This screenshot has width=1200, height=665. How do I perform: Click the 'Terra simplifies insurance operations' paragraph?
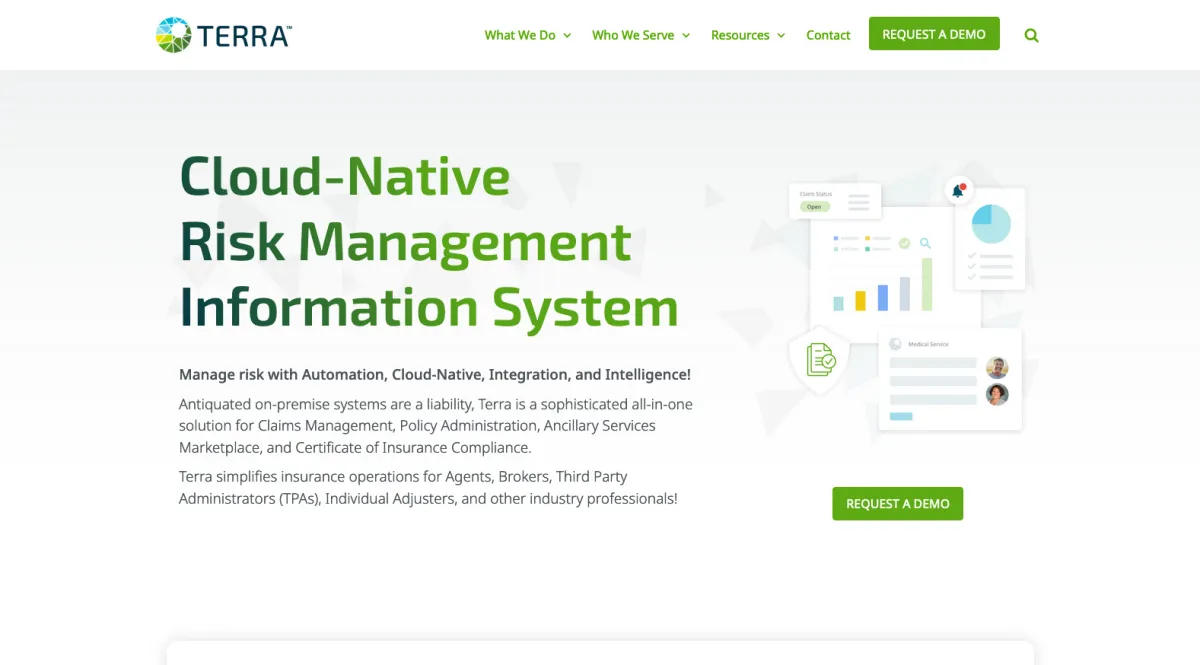tap(428, 487)
